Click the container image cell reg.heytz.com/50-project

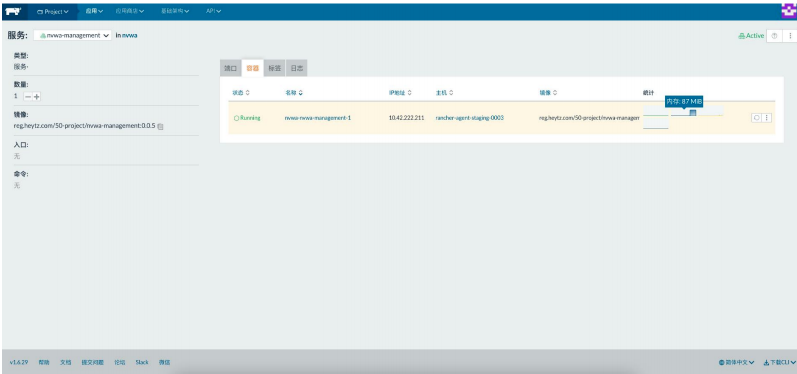589,118
